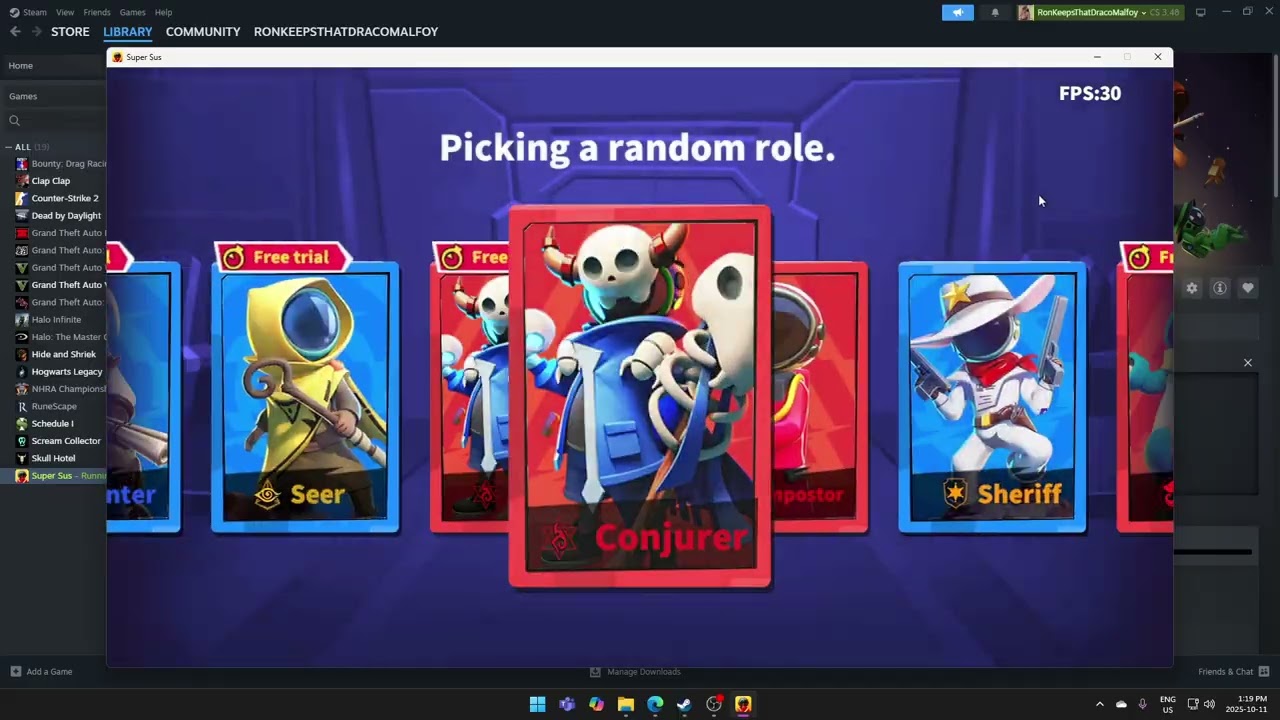Select the RuneScape game icon
Image resolution: width=1280 pixels, height=720 pixels.
(x=22, y=406)
